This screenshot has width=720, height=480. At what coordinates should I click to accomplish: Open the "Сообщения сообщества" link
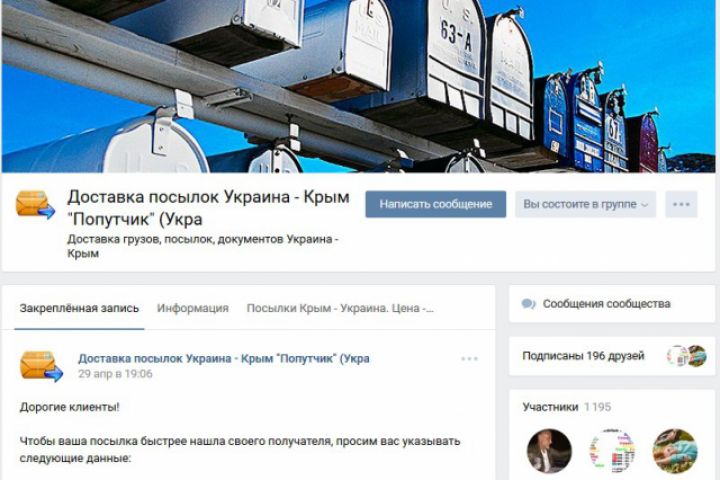click(x=607, y=304)
